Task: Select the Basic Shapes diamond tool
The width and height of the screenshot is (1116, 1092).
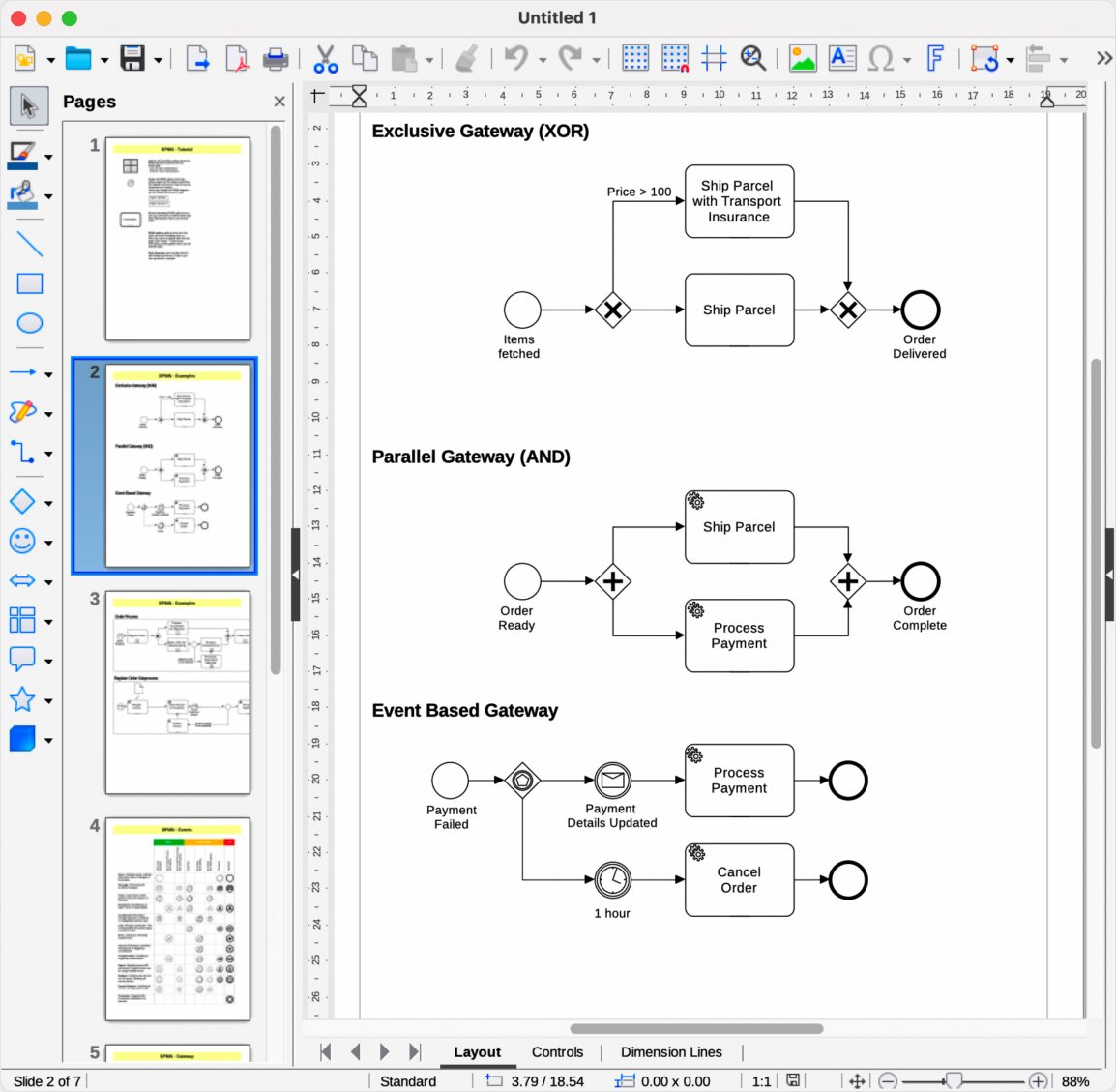Action: pos(22,502)
